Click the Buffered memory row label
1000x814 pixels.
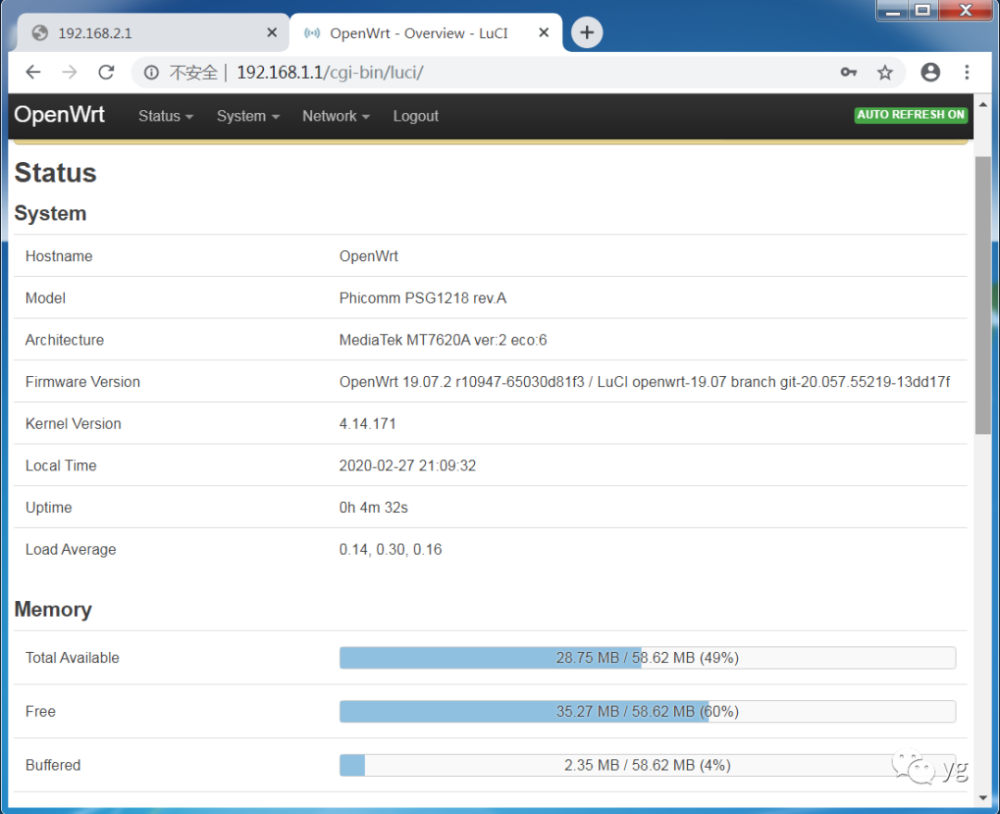tap(53, 765)
